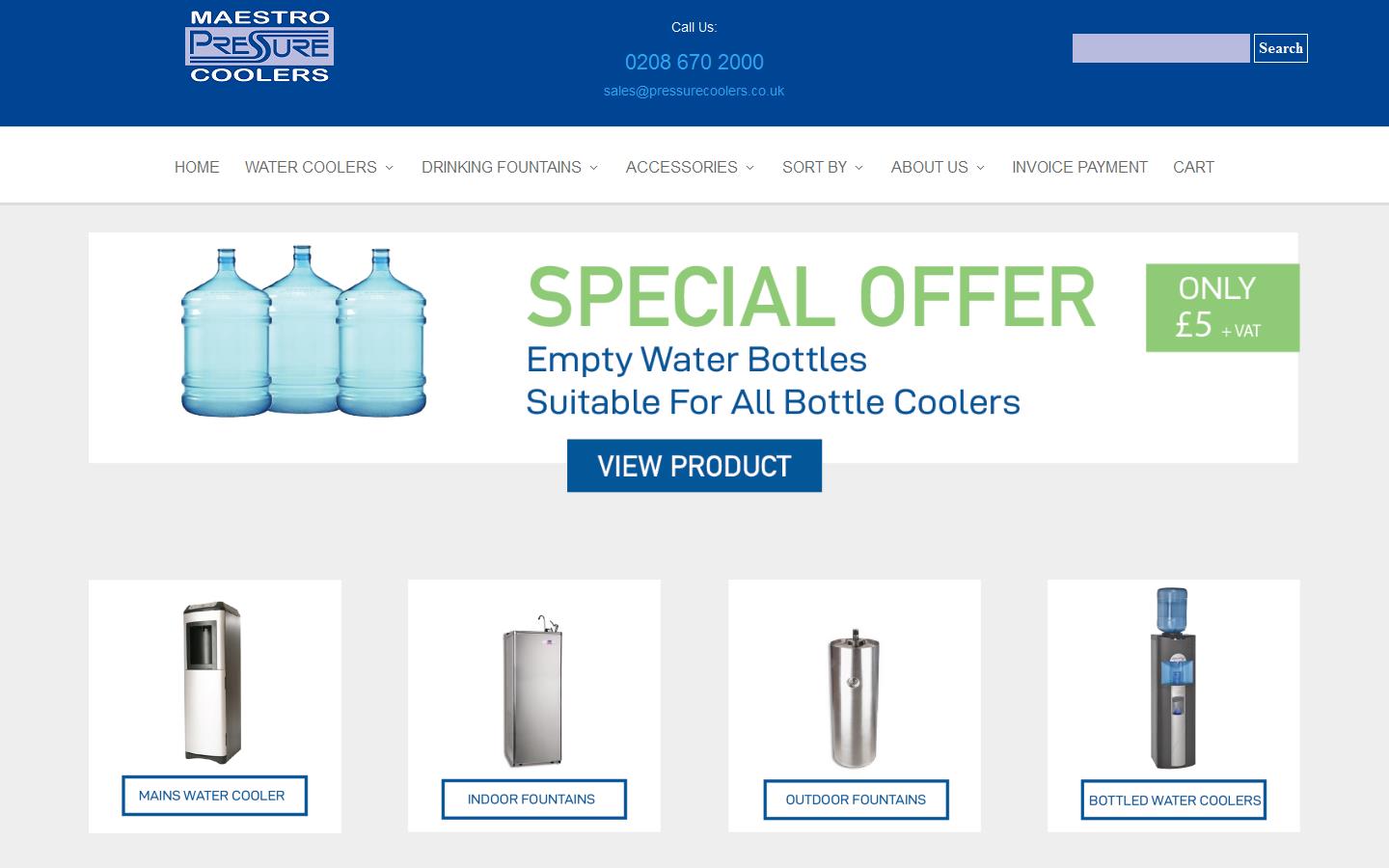Open the mains water cooler product image

pyautogui.click(x=213, y=683)
